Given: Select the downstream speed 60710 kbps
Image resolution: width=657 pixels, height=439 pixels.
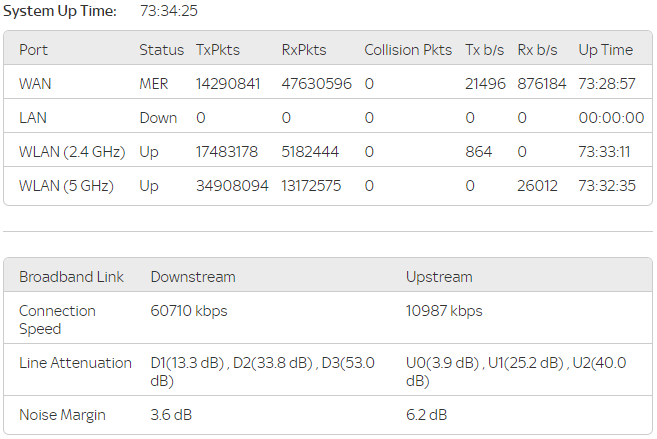Looking at the screenshot, I should tap(189, 311).
